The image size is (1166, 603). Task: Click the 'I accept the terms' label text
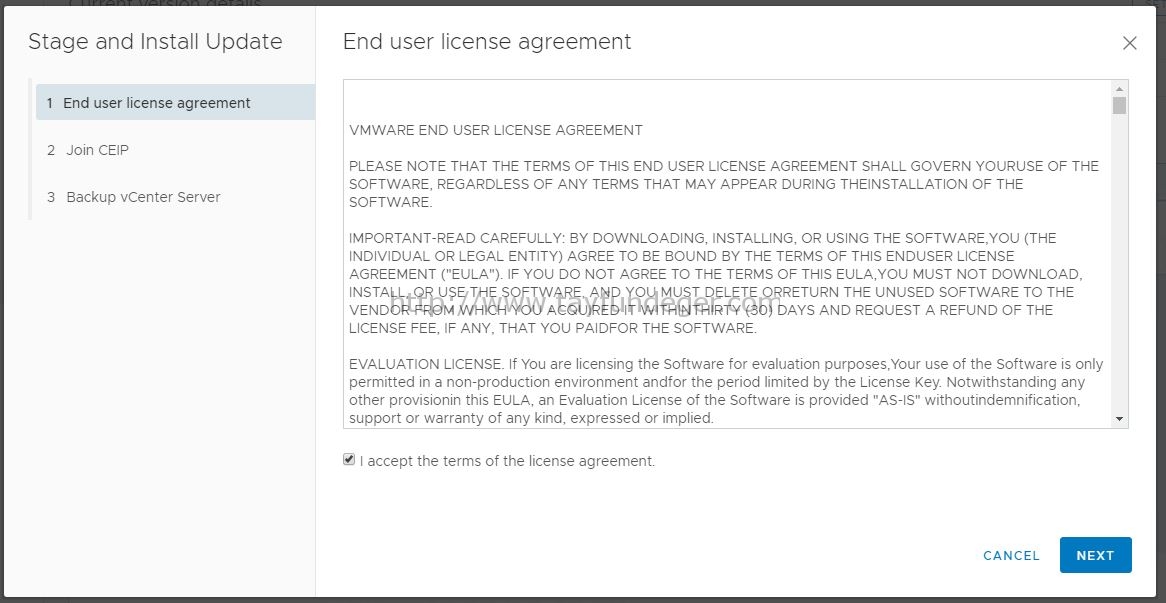[507, 461]
